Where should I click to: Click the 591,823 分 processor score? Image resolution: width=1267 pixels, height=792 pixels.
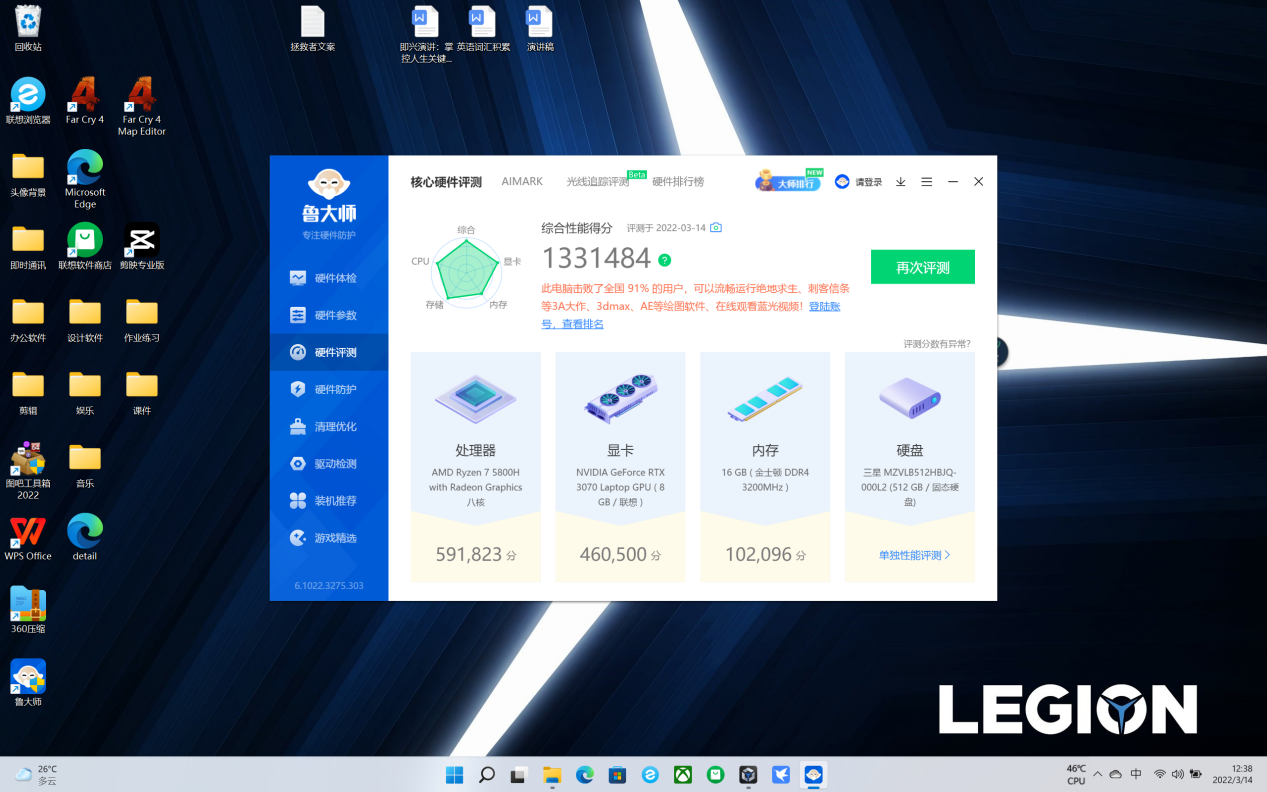[x=476, y=555]
